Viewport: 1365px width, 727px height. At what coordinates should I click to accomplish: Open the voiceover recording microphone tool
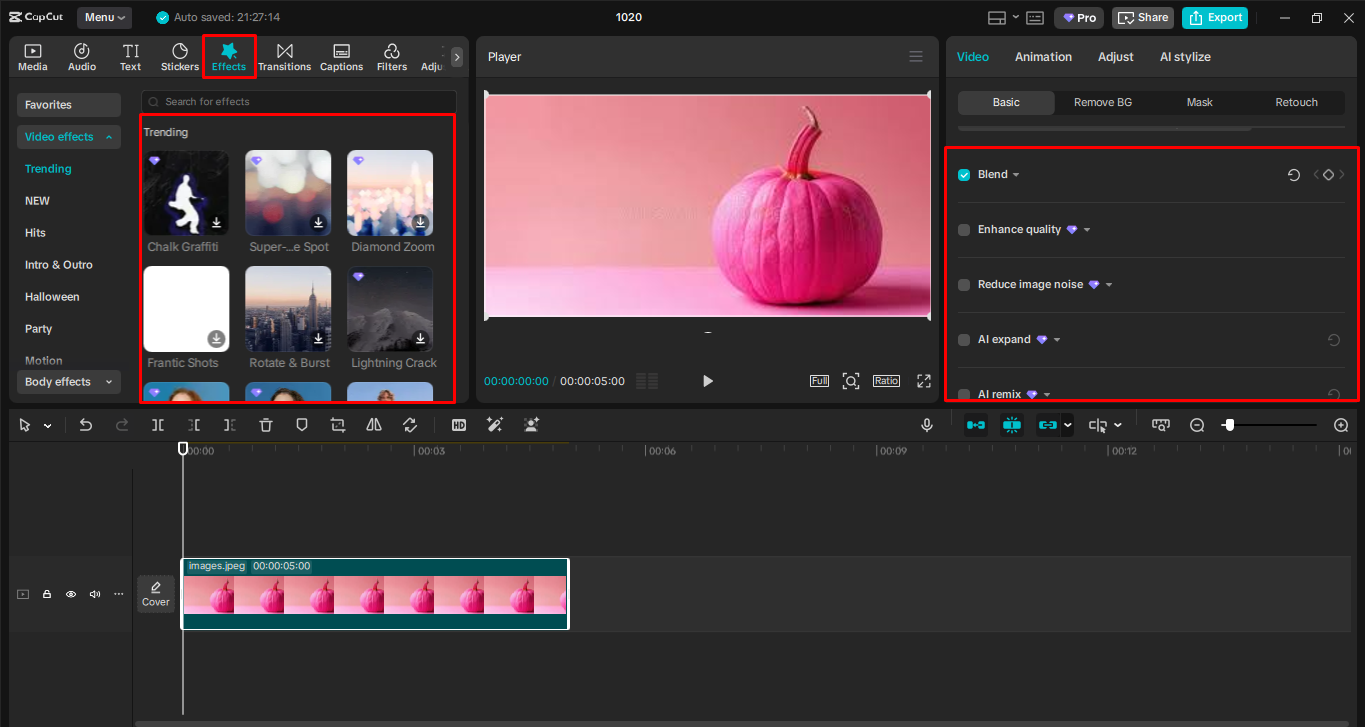[926, 424]
